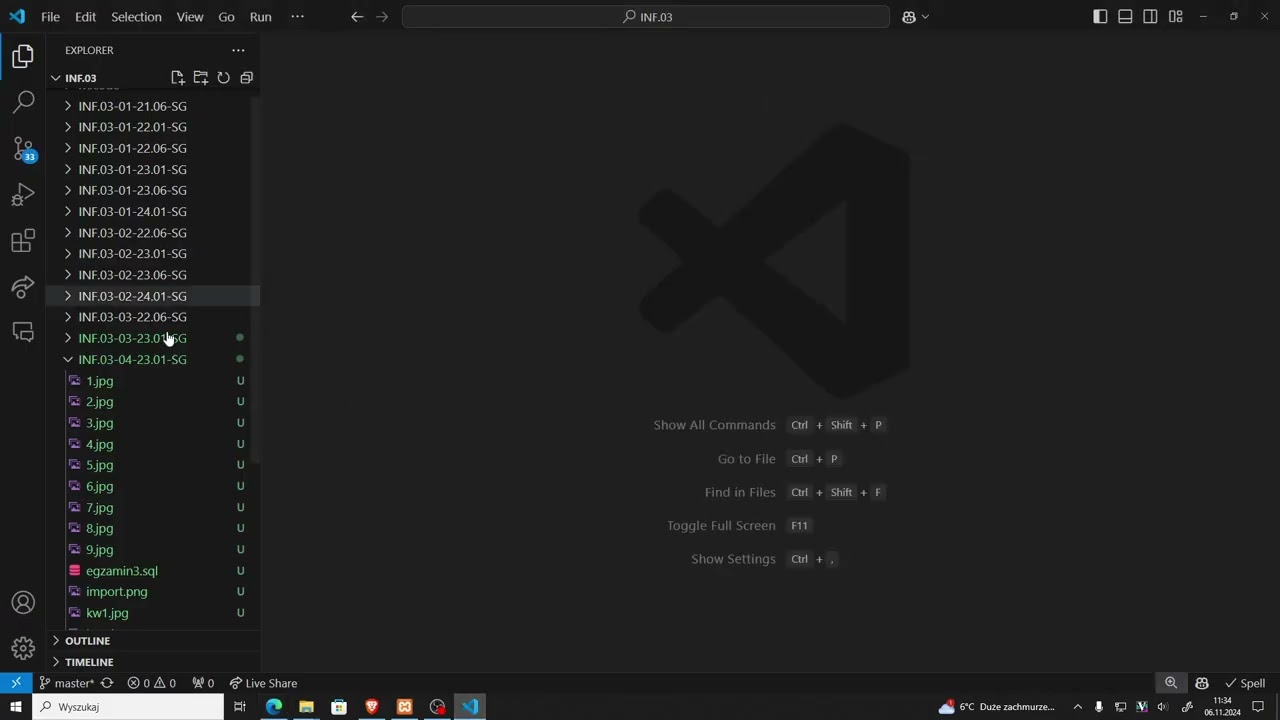Toggle the Spell checker in status bar
This screenshot has width=1280, height=720.
[1245, 683]
